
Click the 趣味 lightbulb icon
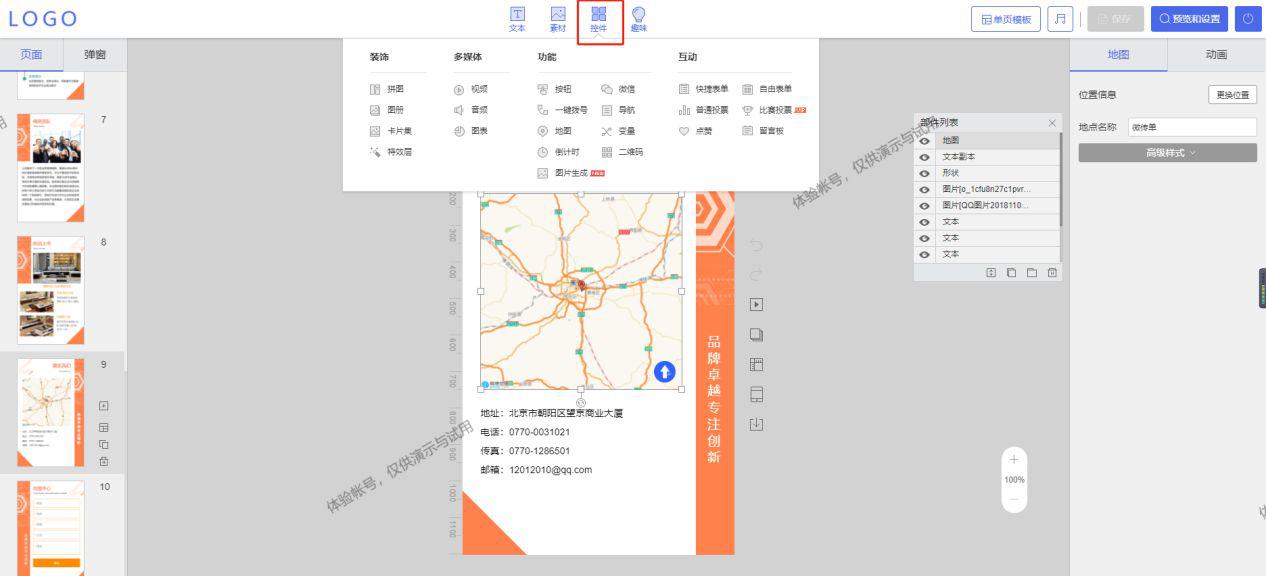(x=638, y=19)
